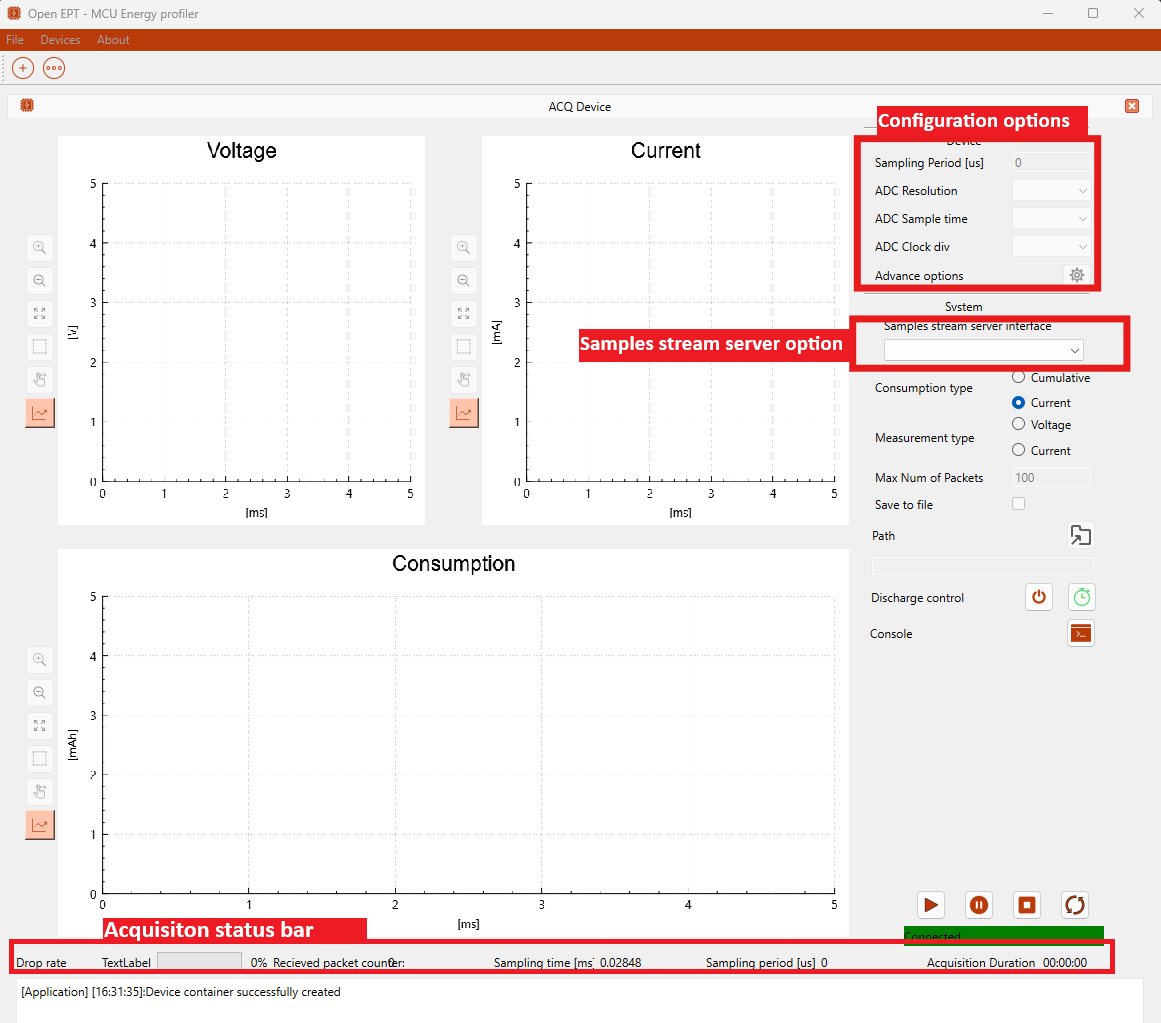Open the ADC Sample time dropdown
The height and width of the screenshot is (1023, 1161).
1051,219
